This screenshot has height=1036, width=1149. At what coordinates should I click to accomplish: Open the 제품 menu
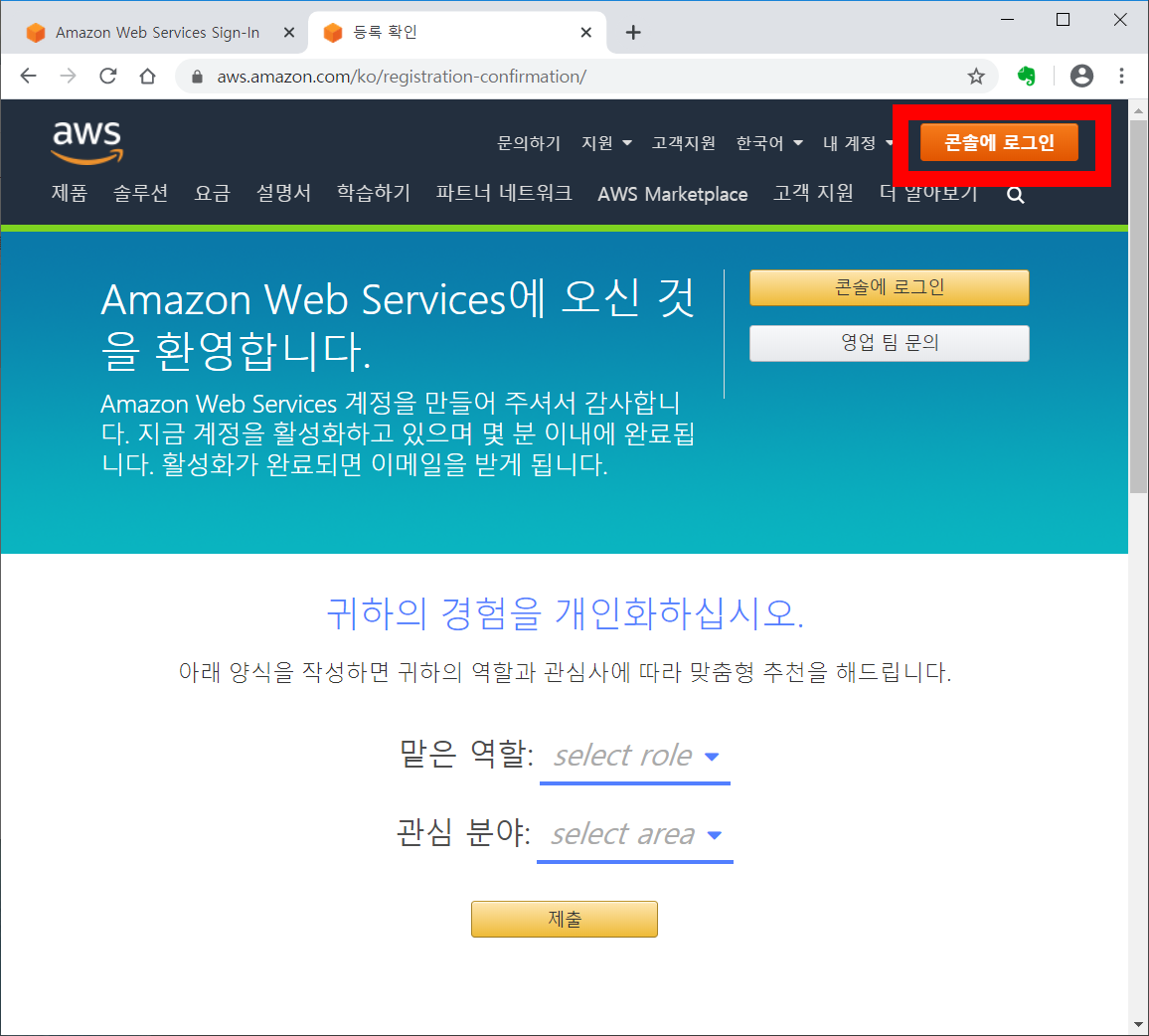pyautogui.click(x=70, y=193)
